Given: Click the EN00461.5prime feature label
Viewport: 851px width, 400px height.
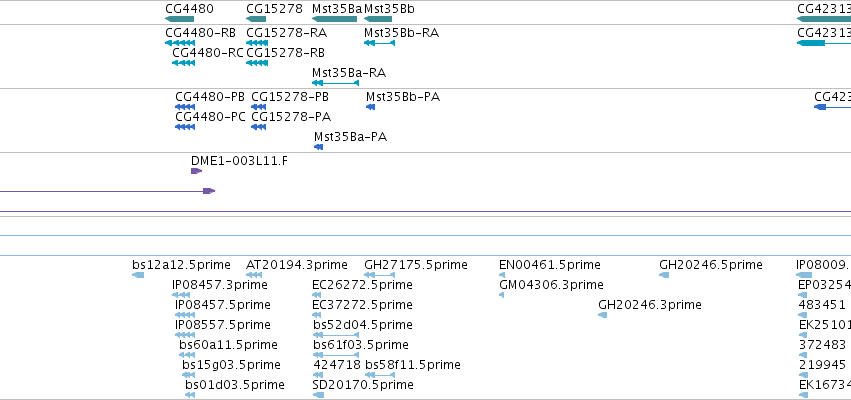Looking at the screenshot, I should tap(550, 265).
